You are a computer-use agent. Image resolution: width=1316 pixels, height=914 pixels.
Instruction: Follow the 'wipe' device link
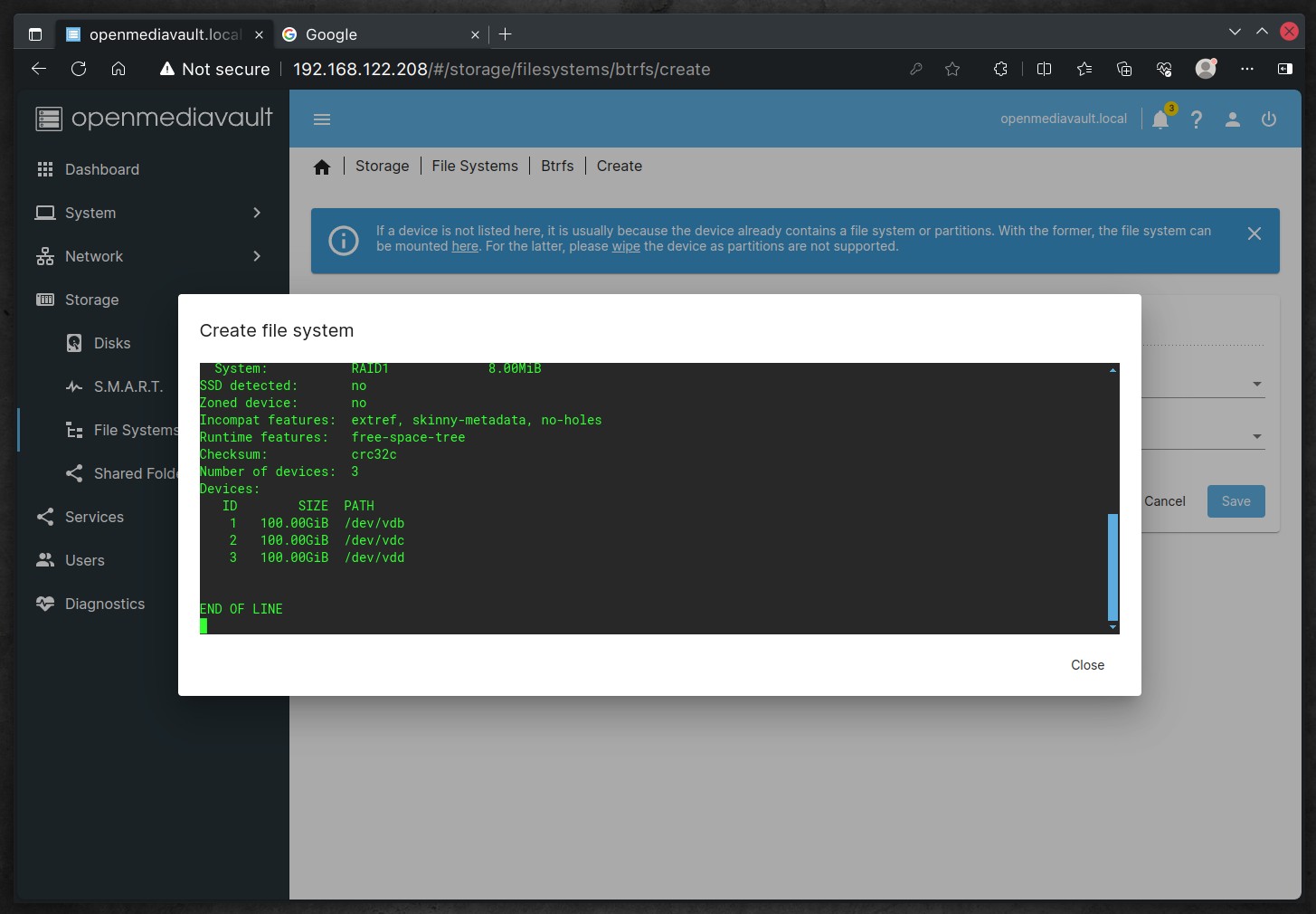coord(626,246)
